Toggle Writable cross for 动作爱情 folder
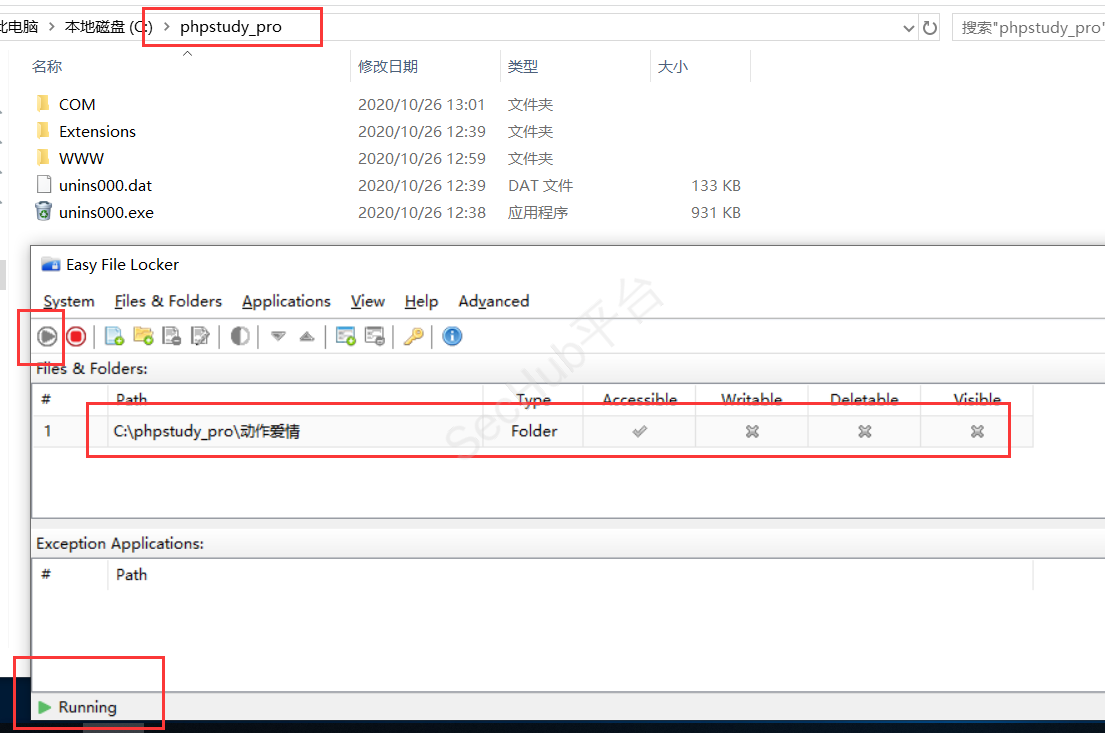This screenshot has height=733, width=1105. [x=752, y=431]
